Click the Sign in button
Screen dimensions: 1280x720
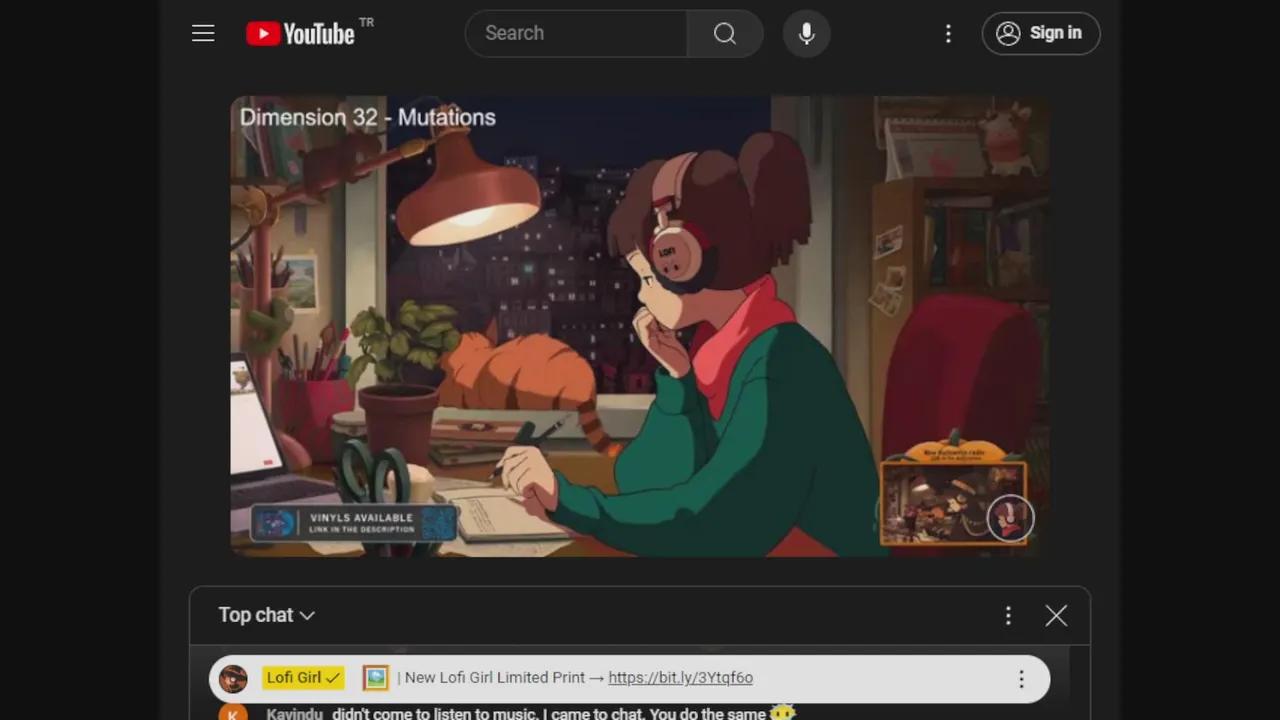pos(1040,33)
